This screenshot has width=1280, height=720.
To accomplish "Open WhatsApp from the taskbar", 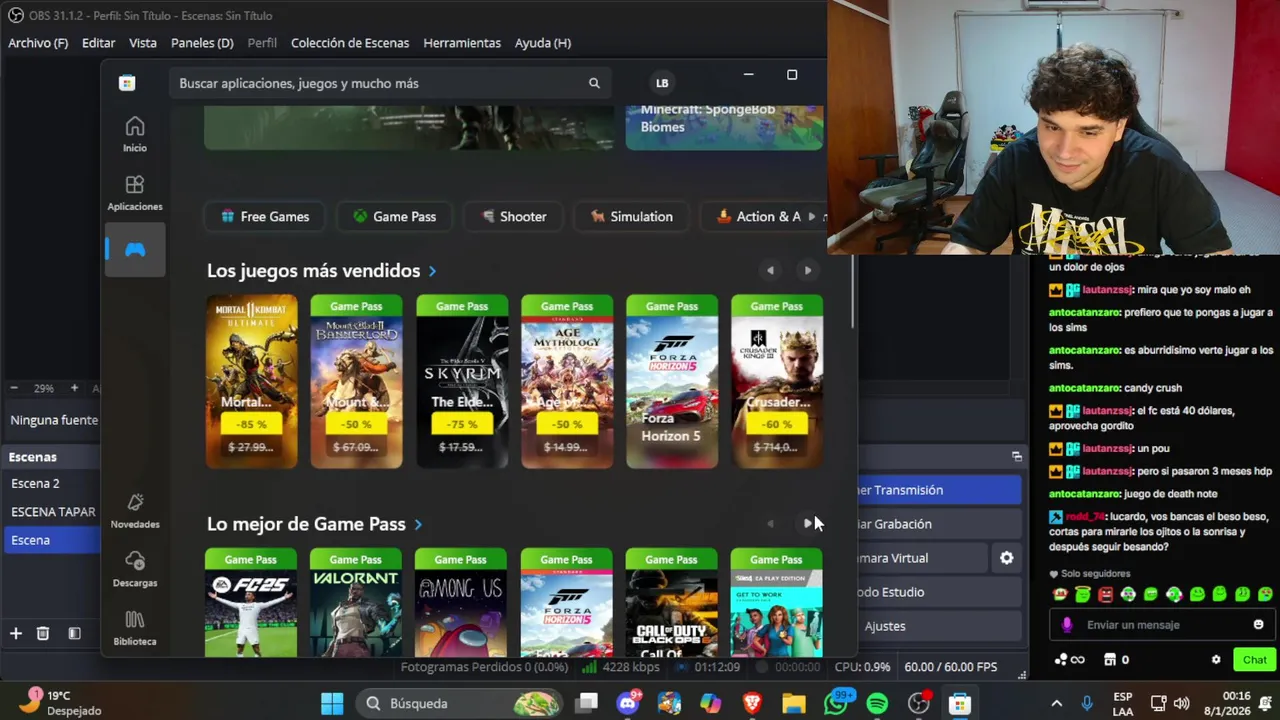I will pyautogui.click(x=836, y=703).
